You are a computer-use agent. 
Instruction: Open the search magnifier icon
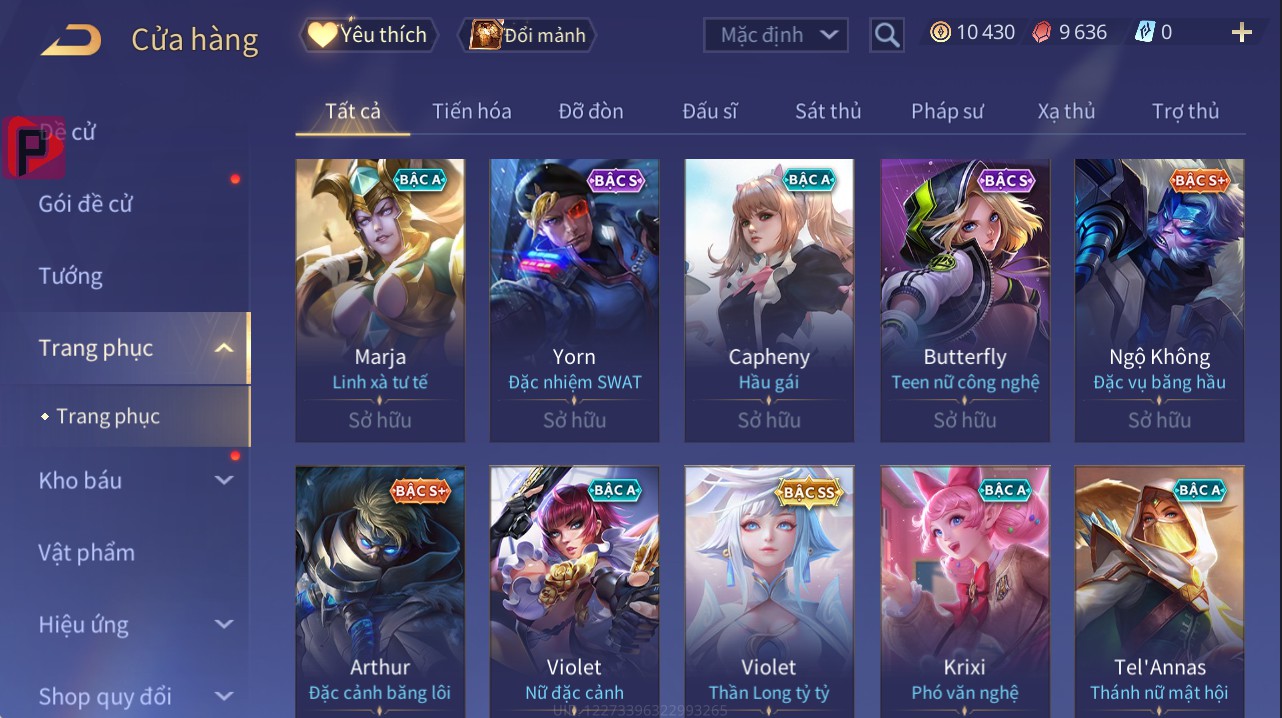tap(886, 36)
